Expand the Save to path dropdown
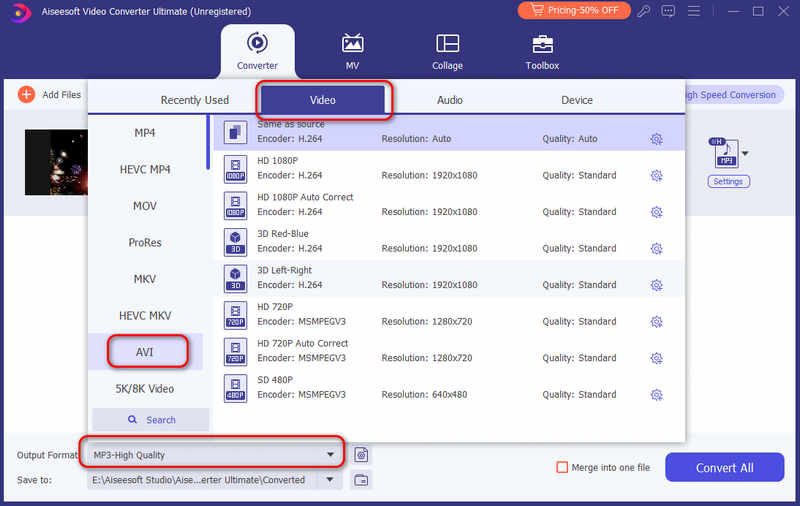The image size is (800, 506). pyautogui.click(x=330, y=480)
